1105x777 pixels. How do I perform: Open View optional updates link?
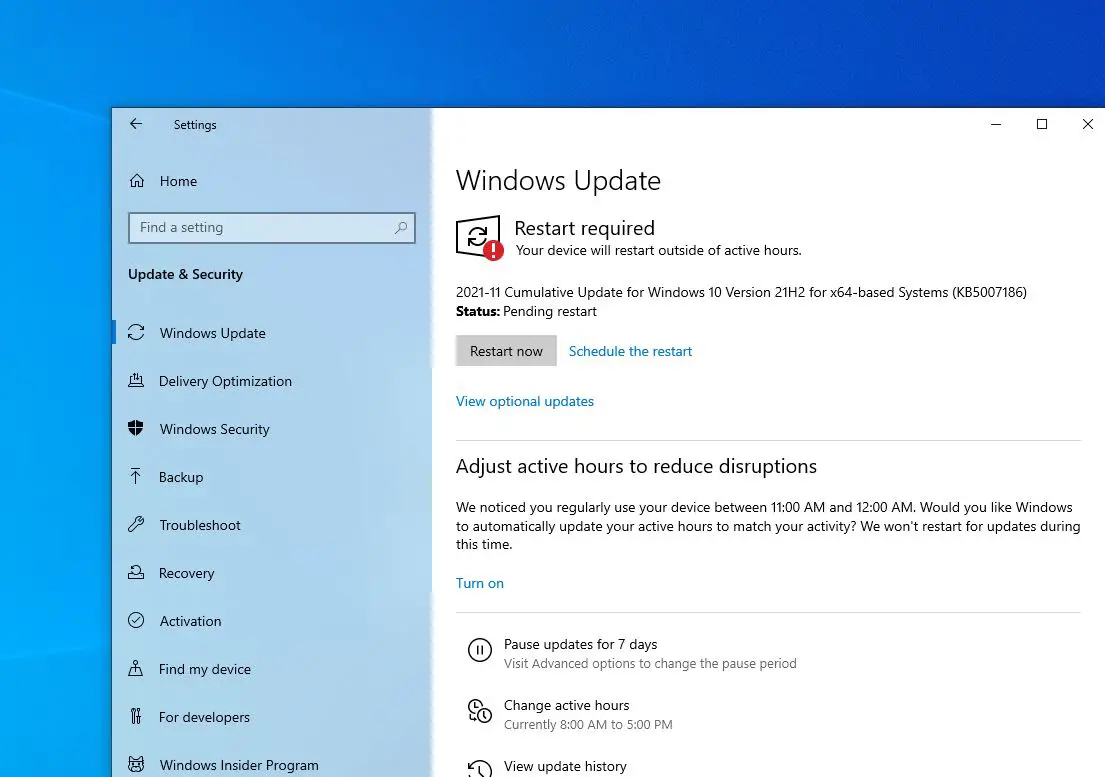pyautogui.click(x=524, y=401)
